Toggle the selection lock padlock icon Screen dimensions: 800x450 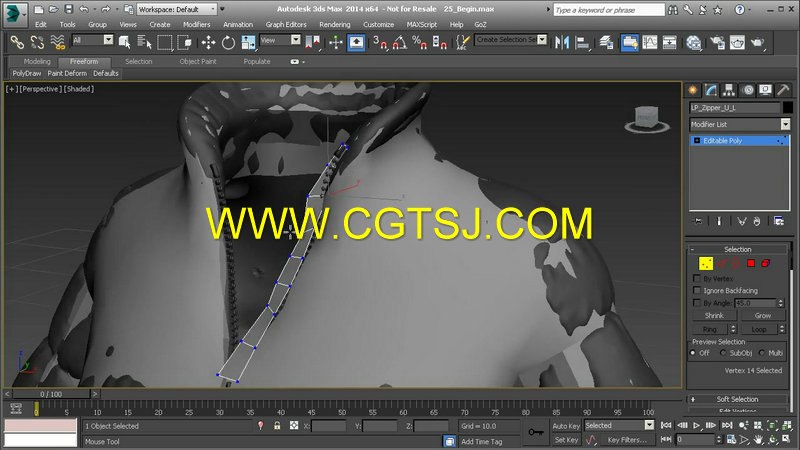[x=277, y=426]
